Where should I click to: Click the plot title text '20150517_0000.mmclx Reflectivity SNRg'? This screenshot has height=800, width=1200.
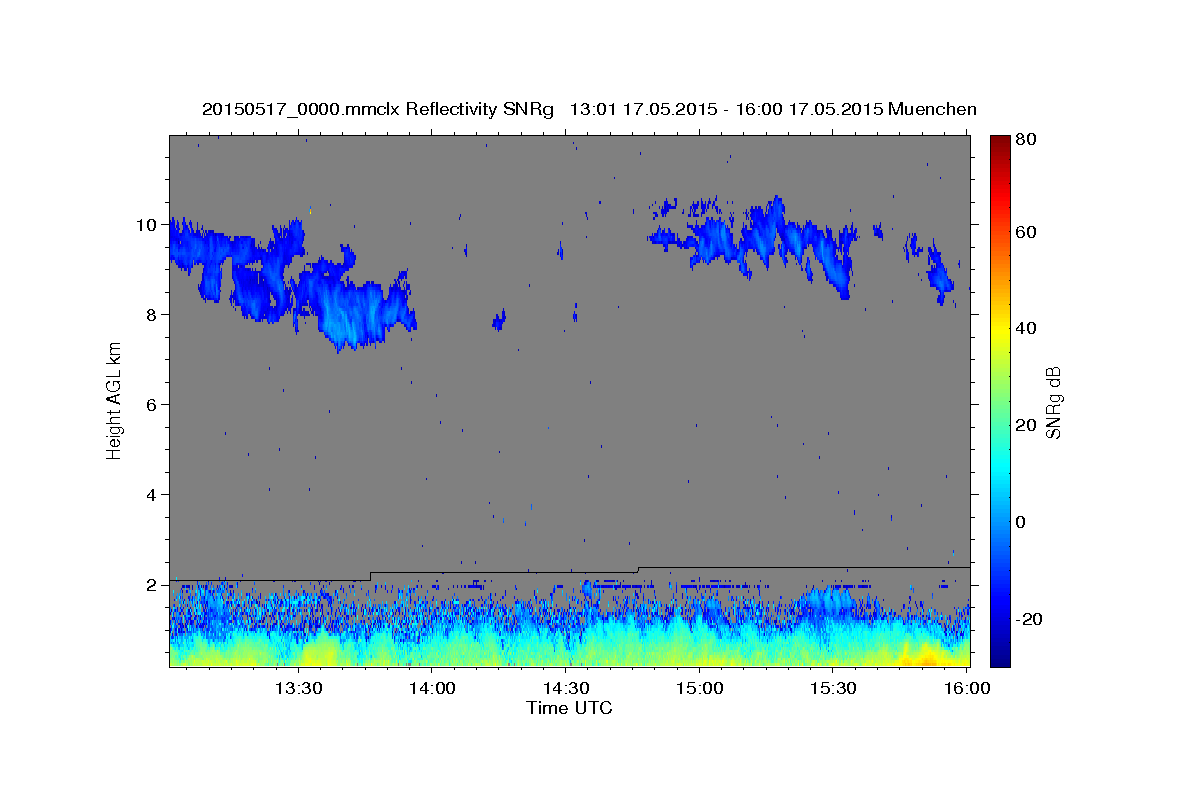coord(378,109)
